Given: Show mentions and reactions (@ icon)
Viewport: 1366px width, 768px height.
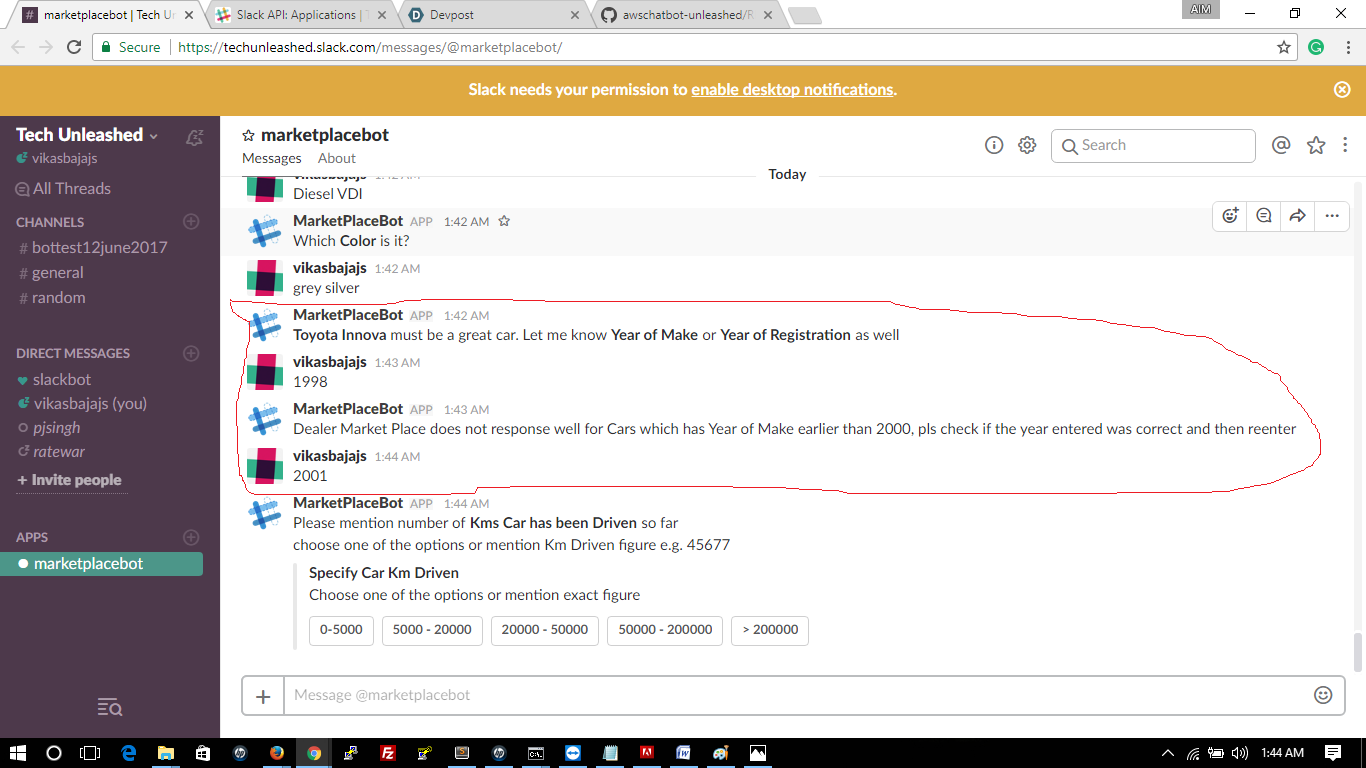Looking at the screenshot, I should 1281,145.
